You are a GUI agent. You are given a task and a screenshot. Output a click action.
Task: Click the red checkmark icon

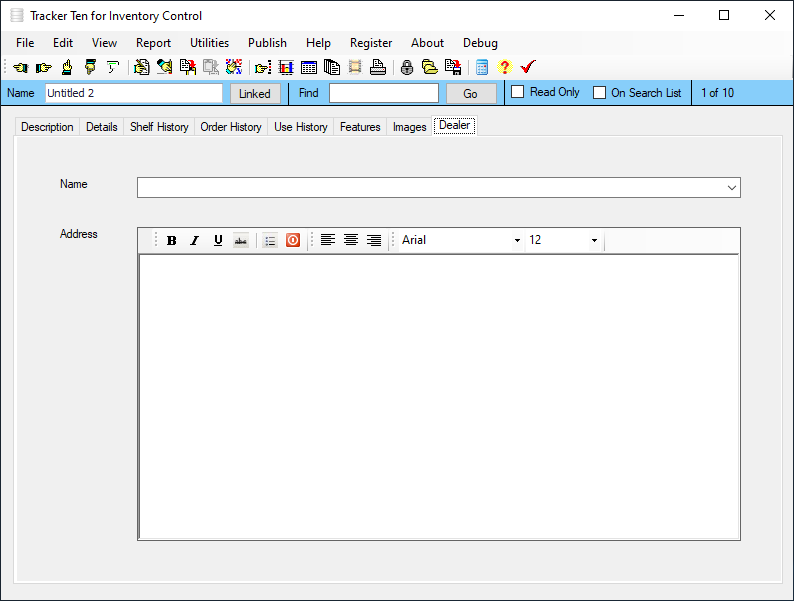click(x=528, y=67)
